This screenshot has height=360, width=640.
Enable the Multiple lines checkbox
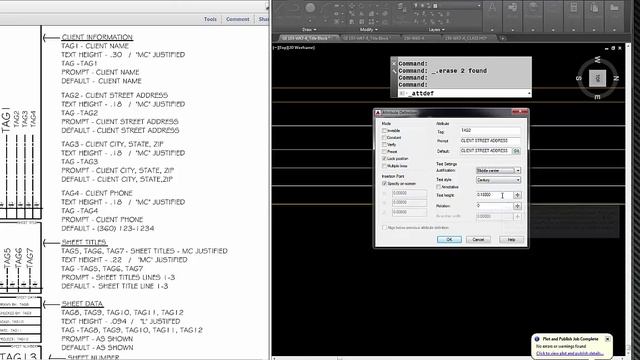click(384, 166)
